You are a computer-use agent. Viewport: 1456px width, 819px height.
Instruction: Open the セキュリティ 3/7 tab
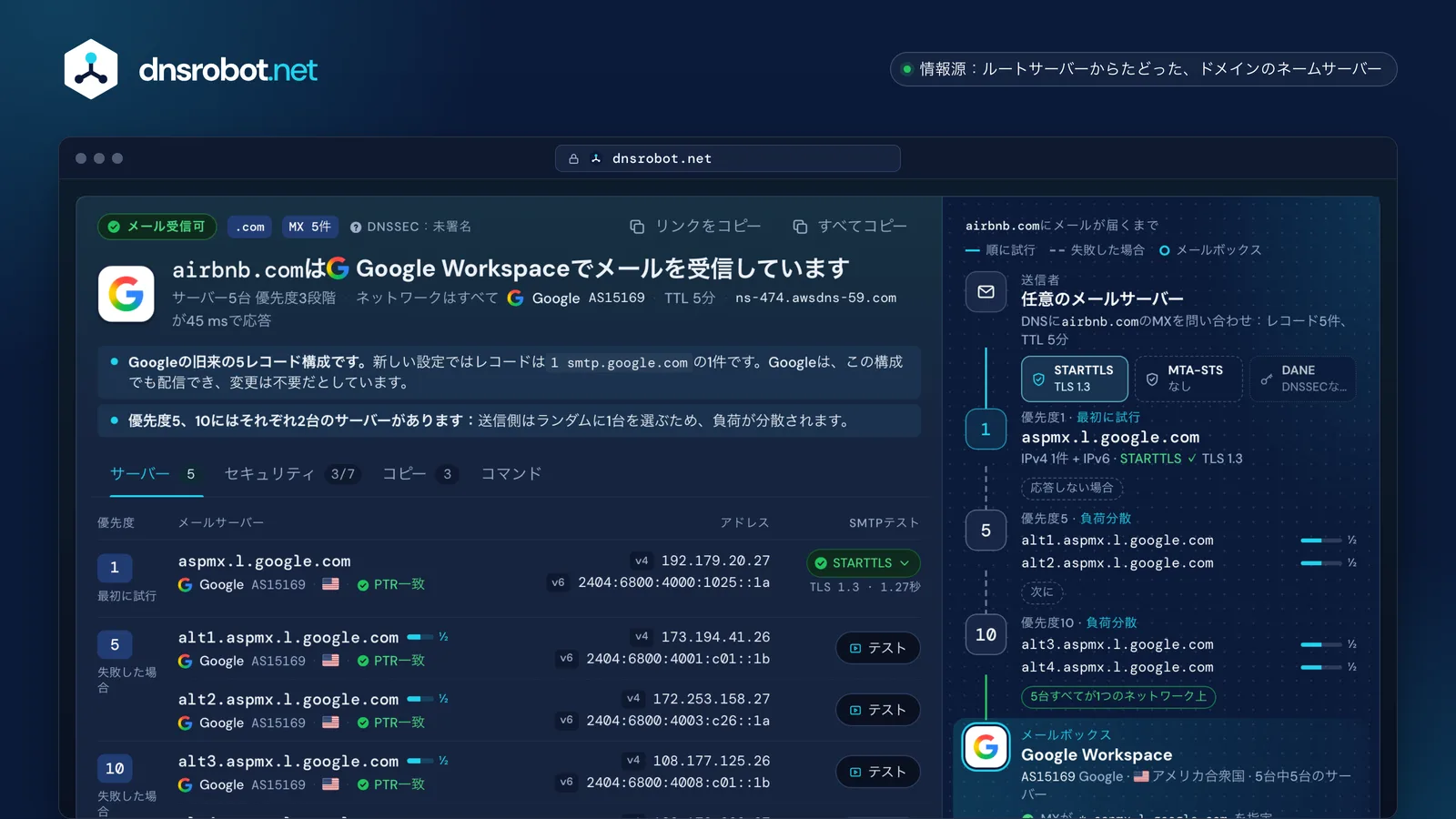click(x=292, y=474)
